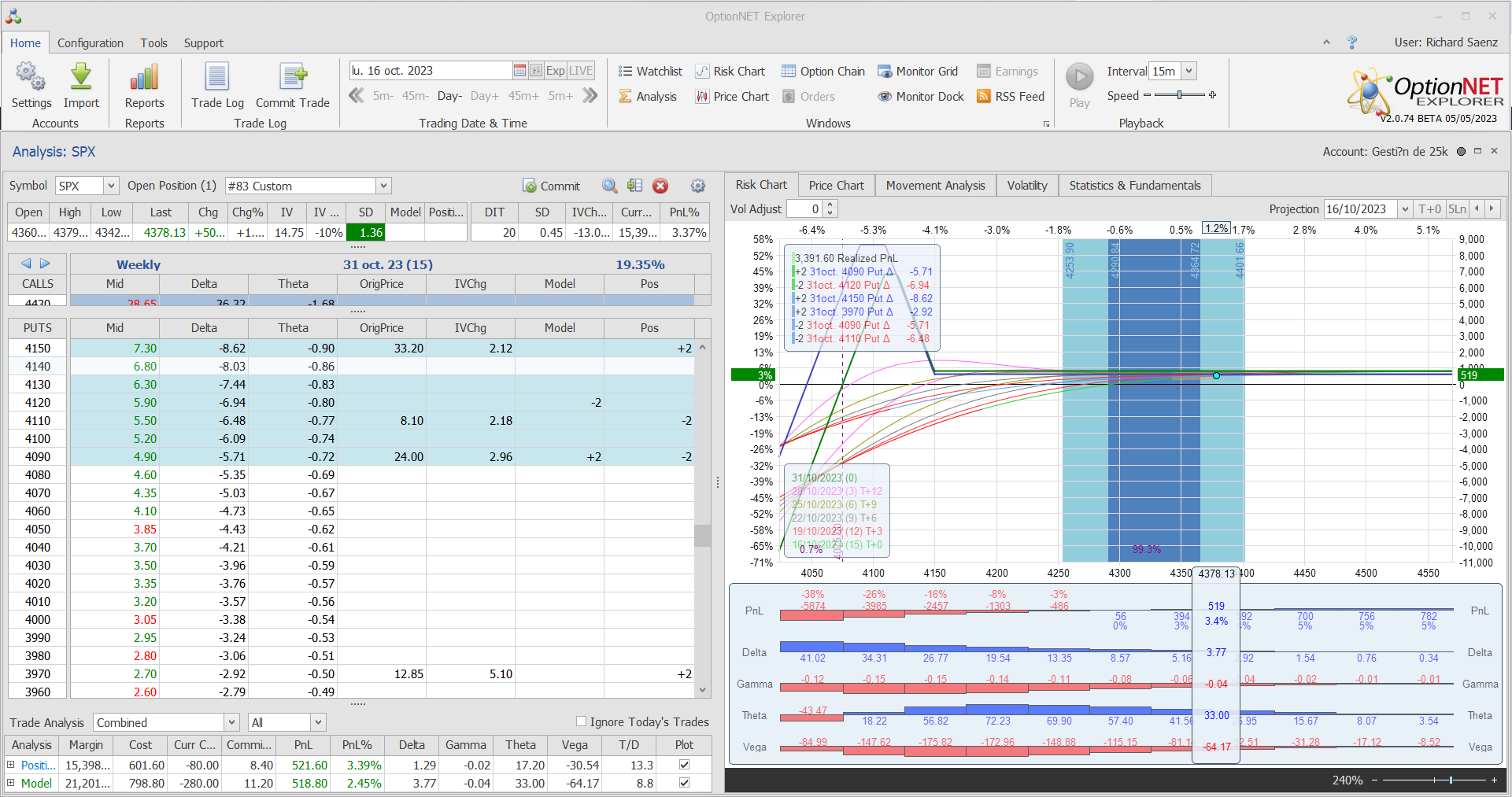Toggle Plot checkbox for Position row
The image size is (1512, 797).
click(x=684, y=765)
